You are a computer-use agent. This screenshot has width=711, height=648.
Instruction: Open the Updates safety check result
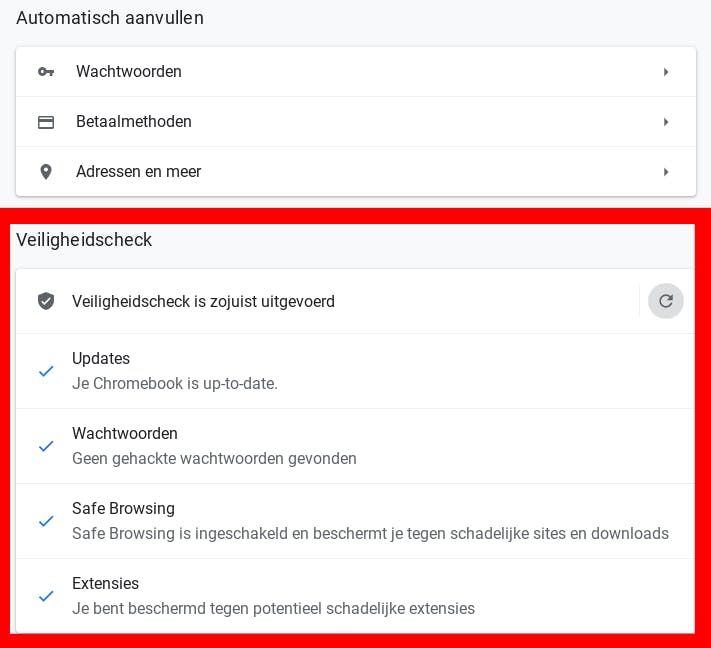175,371
